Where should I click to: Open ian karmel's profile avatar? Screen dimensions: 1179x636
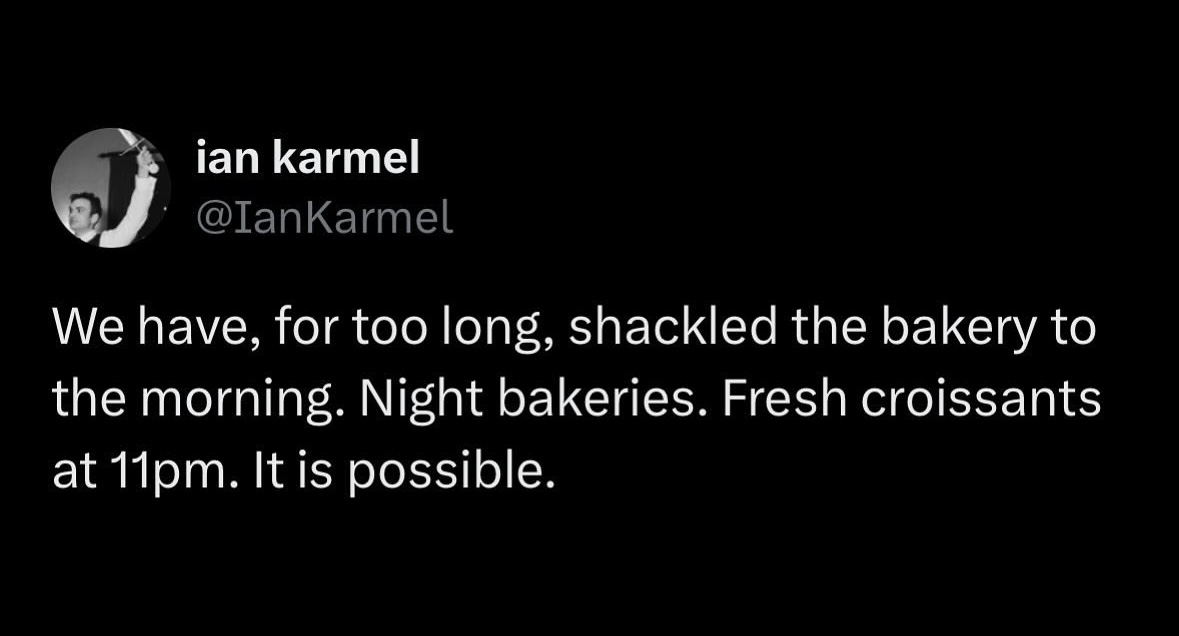click(x=110, y=187)
